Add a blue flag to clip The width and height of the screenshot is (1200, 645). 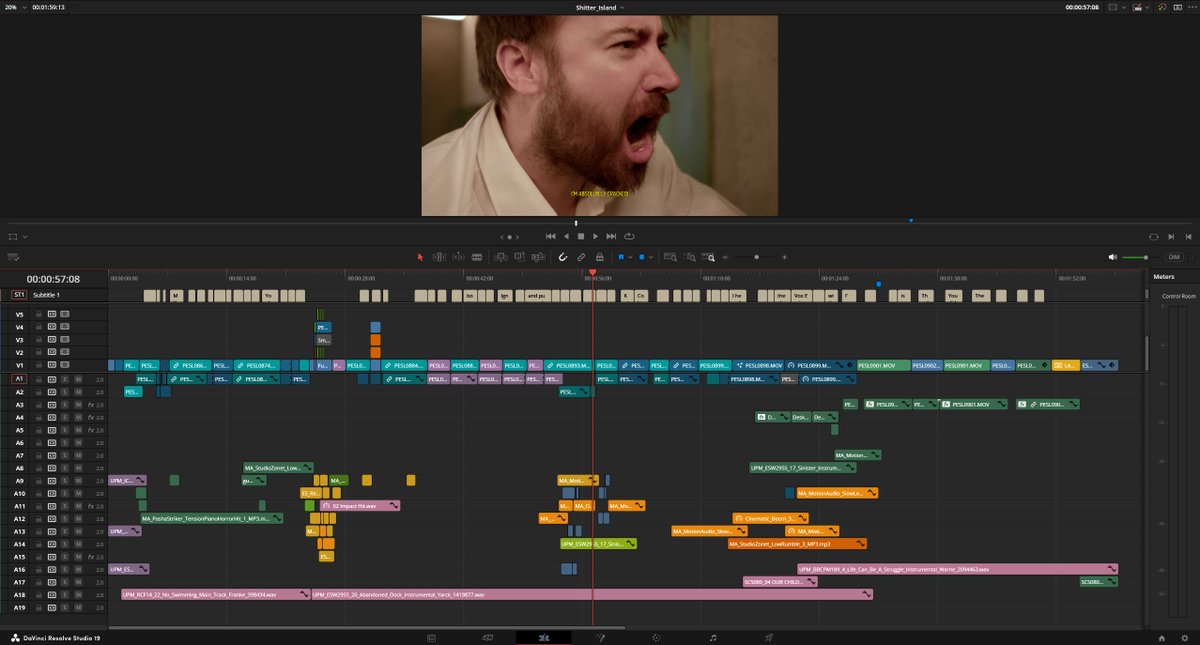pyautogui.click(x=621, y=257)
